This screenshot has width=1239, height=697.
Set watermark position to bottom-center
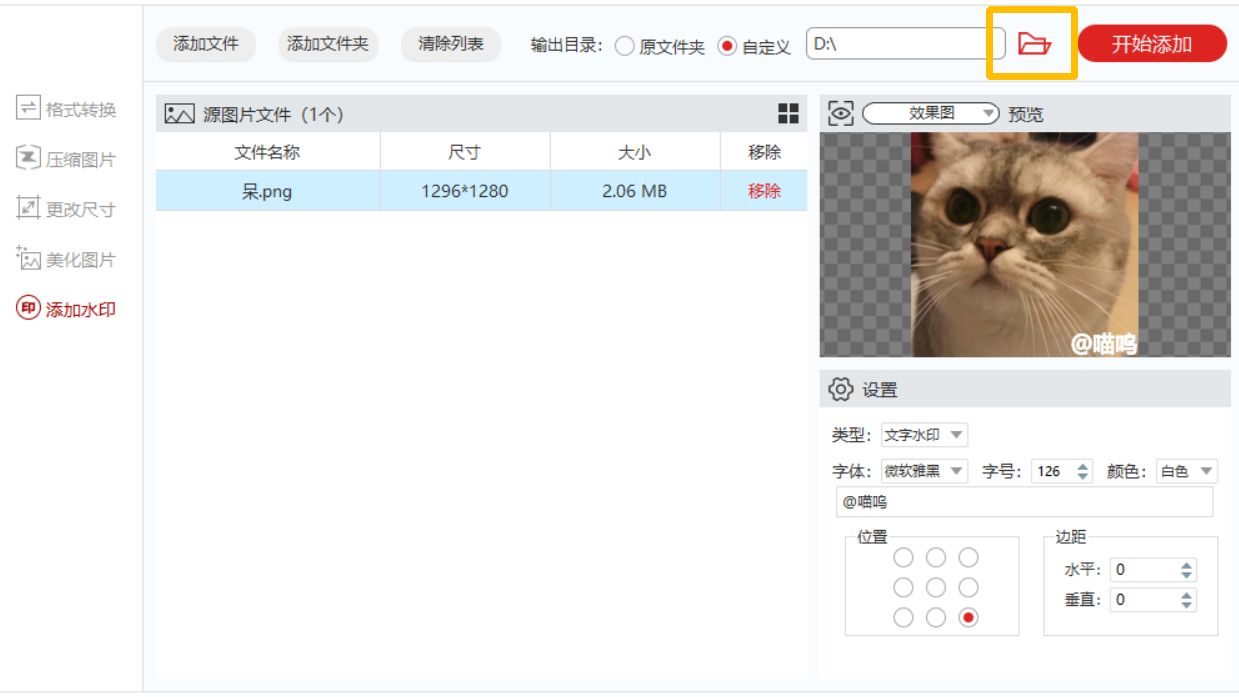point(936,617)
